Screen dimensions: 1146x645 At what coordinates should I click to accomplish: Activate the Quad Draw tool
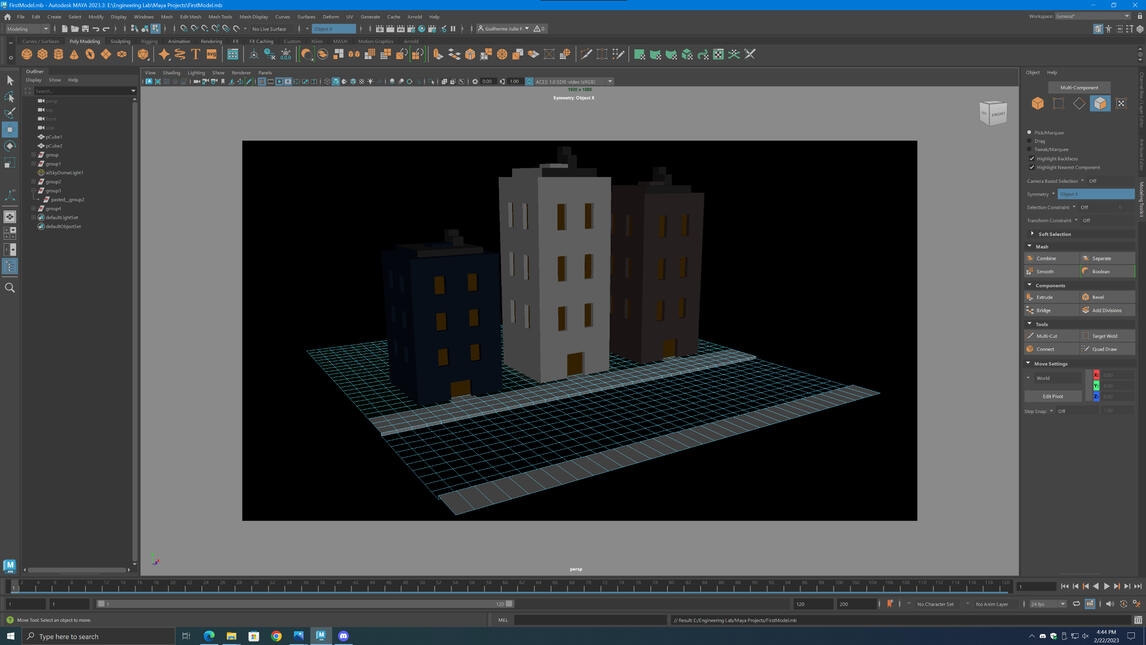1104,348
